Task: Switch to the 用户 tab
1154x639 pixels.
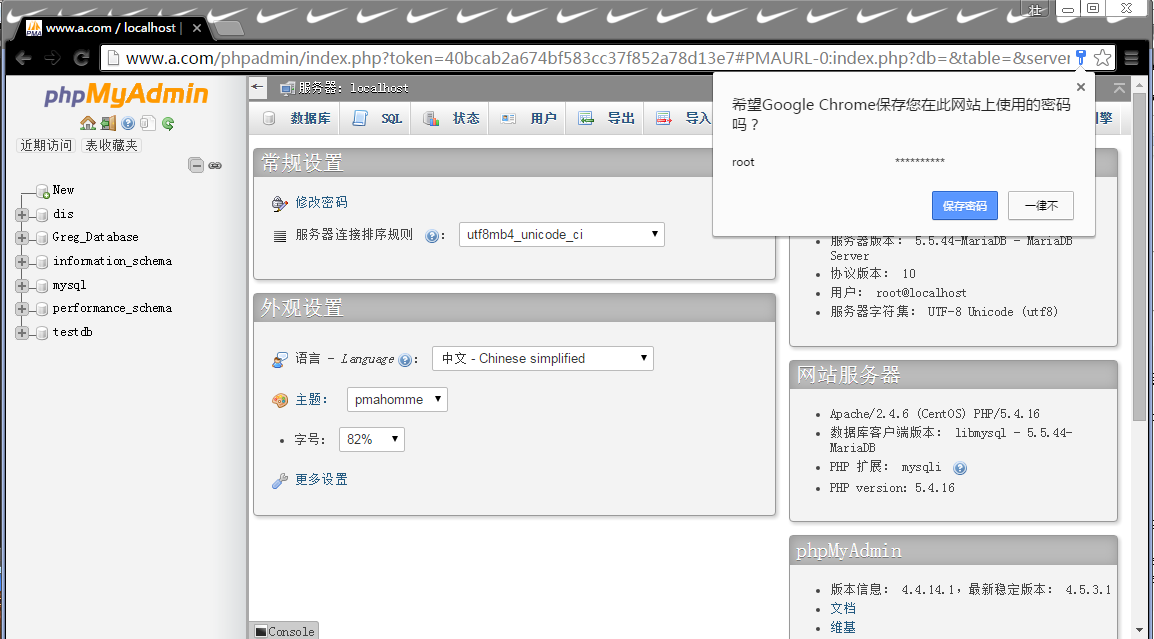Action: 528,119
